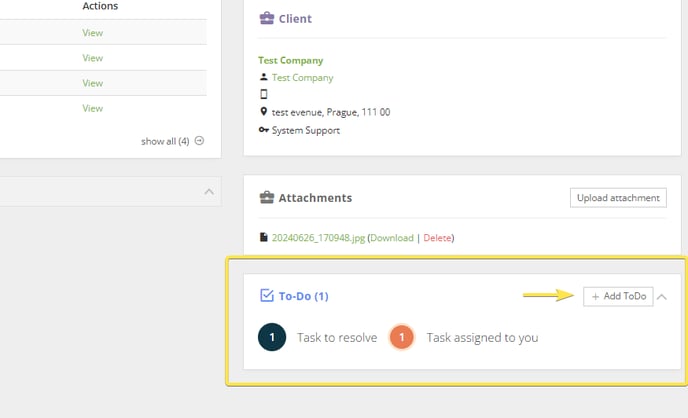The image size is (688, 418).
Task: Click the first View action link
Action: tap(93, 33)
